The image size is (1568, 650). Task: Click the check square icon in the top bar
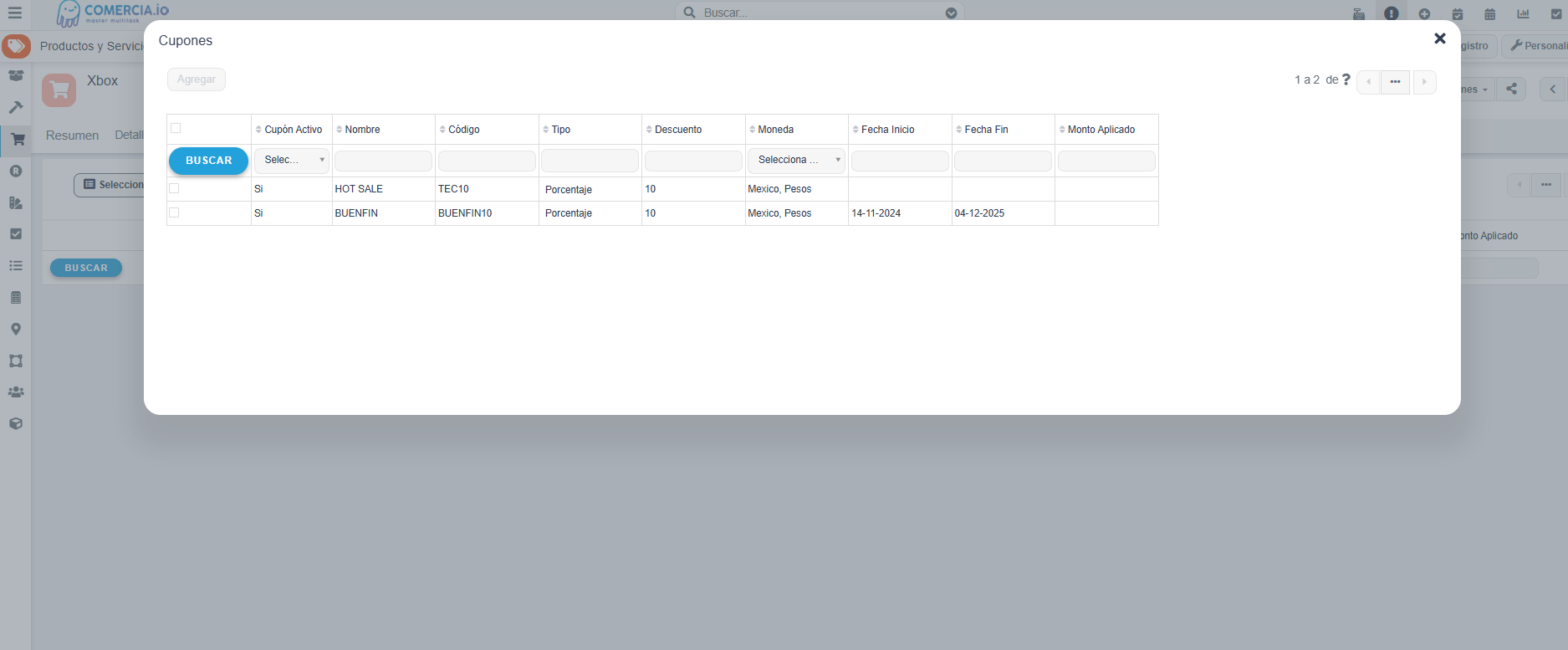click(1556, 13)
